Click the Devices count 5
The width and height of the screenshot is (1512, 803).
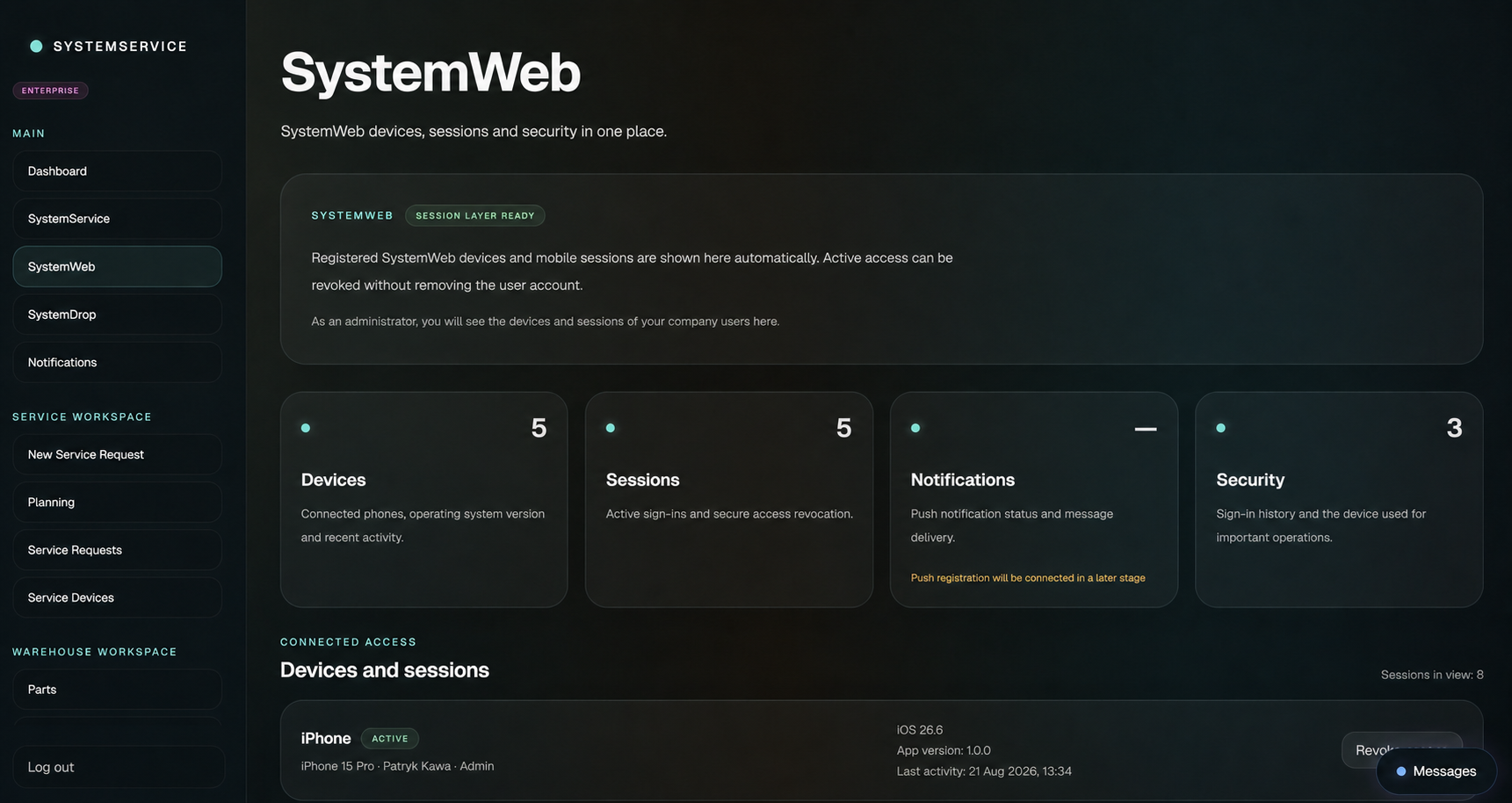point(539,428)
